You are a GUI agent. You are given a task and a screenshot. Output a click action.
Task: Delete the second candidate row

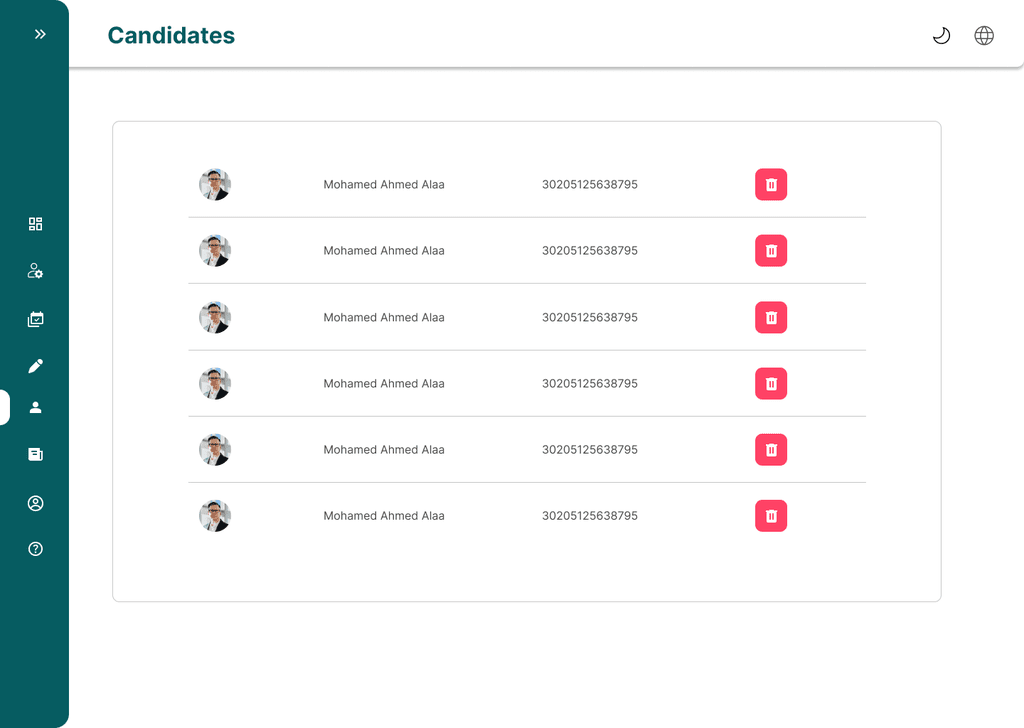[x=771, y=251]
